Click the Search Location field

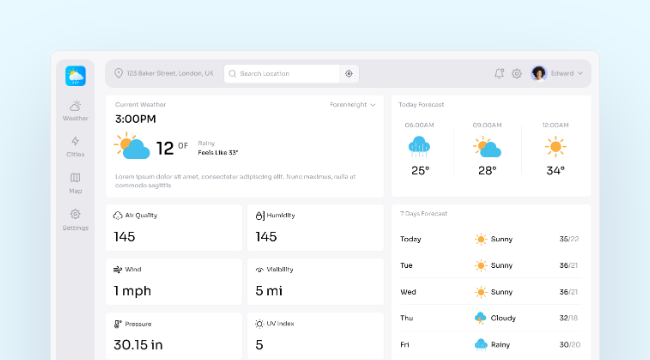[282, 74]
